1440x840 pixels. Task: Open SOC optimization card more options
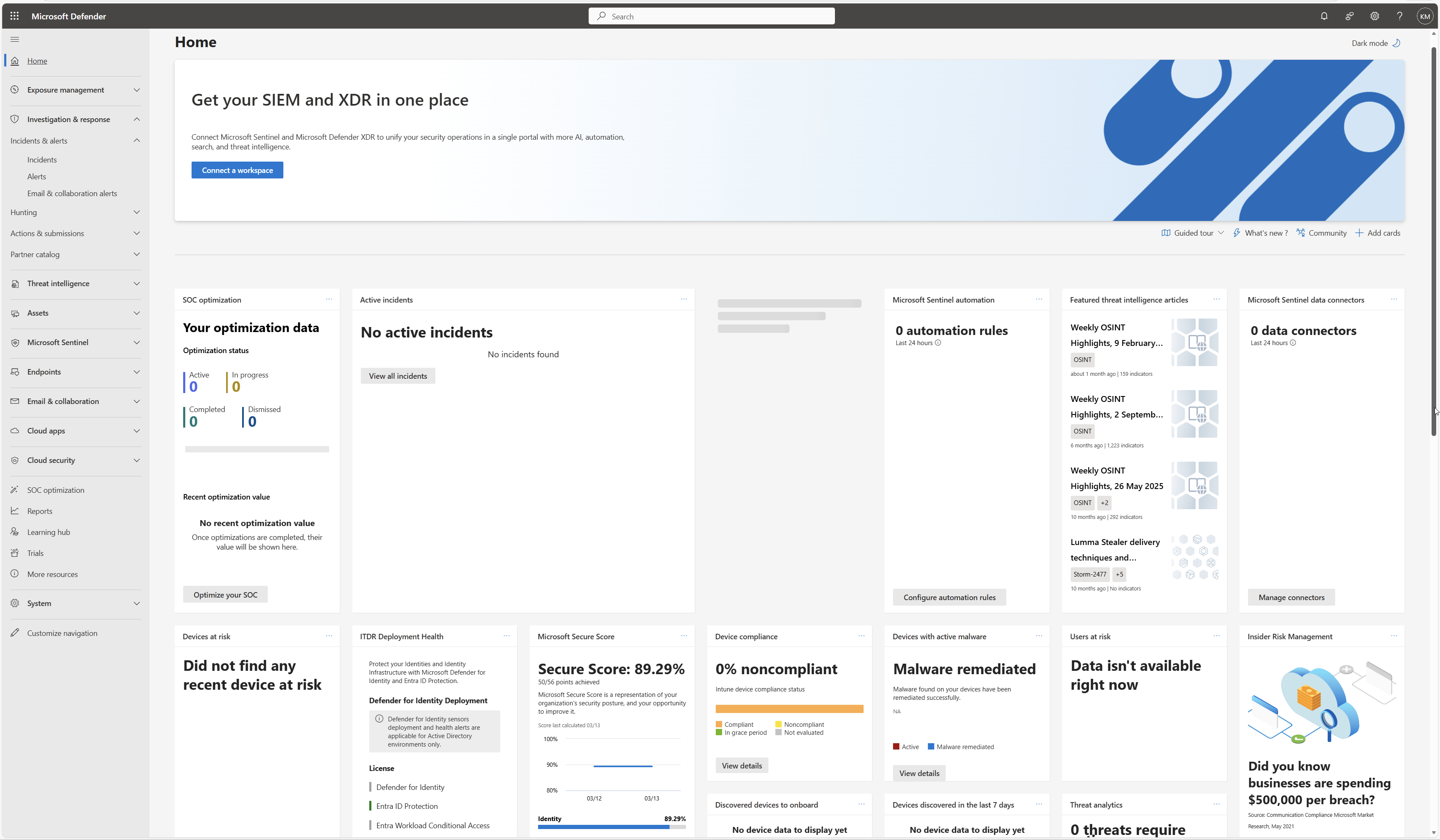coord(329,299)
